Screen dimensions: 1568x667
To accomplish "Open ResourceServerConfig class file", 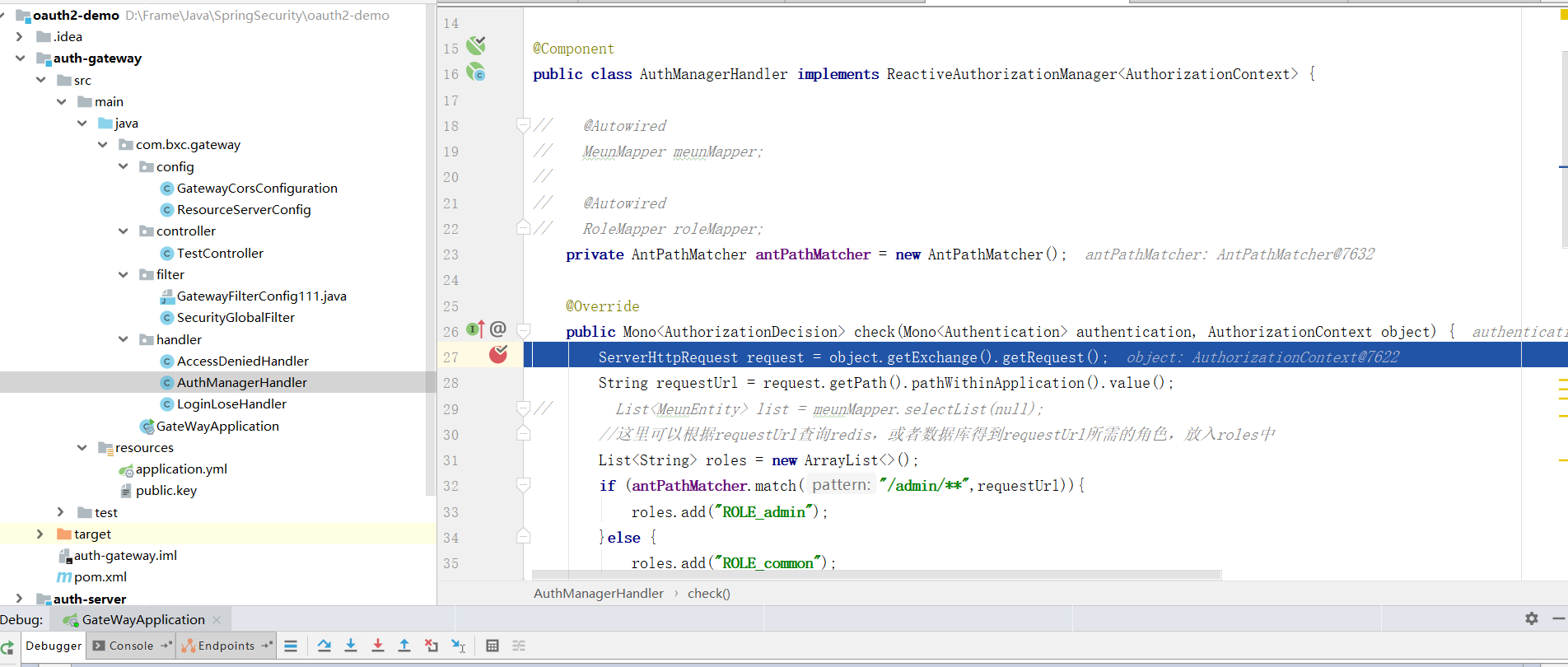I will [x=244, y=209].
